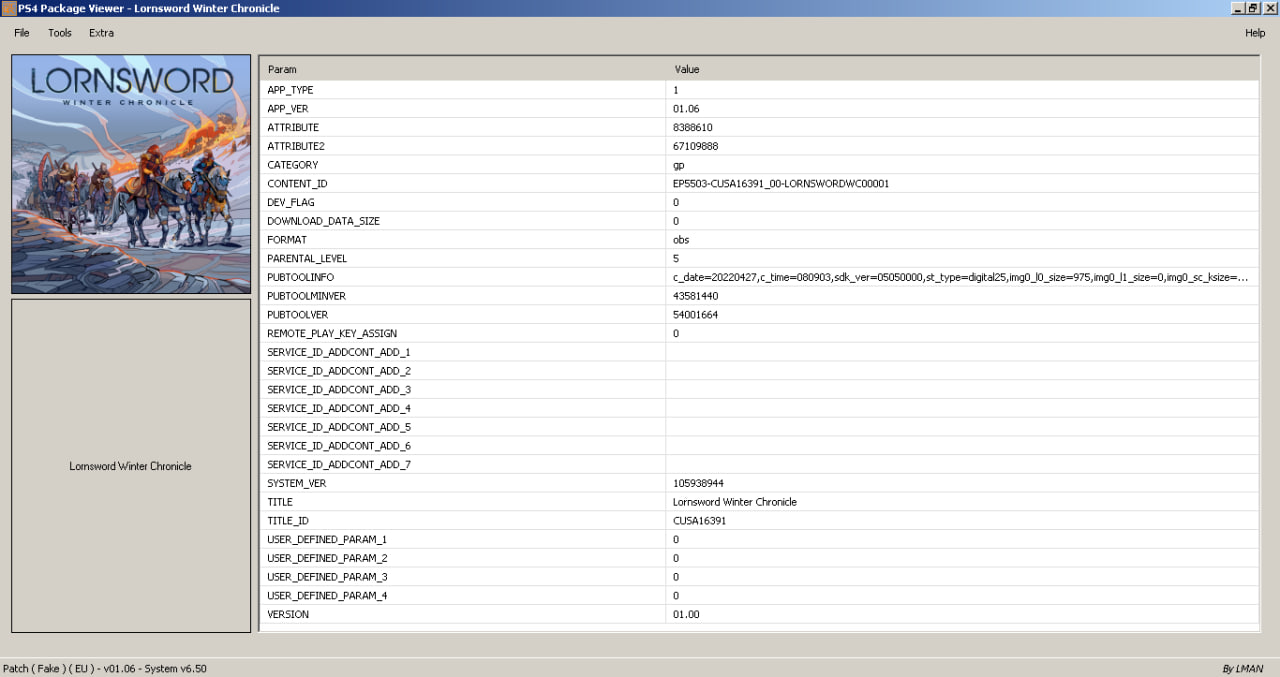This screenshot has width=1280, height=677.
Task: Select the game title label below the cover art
Action: point(130,467)
